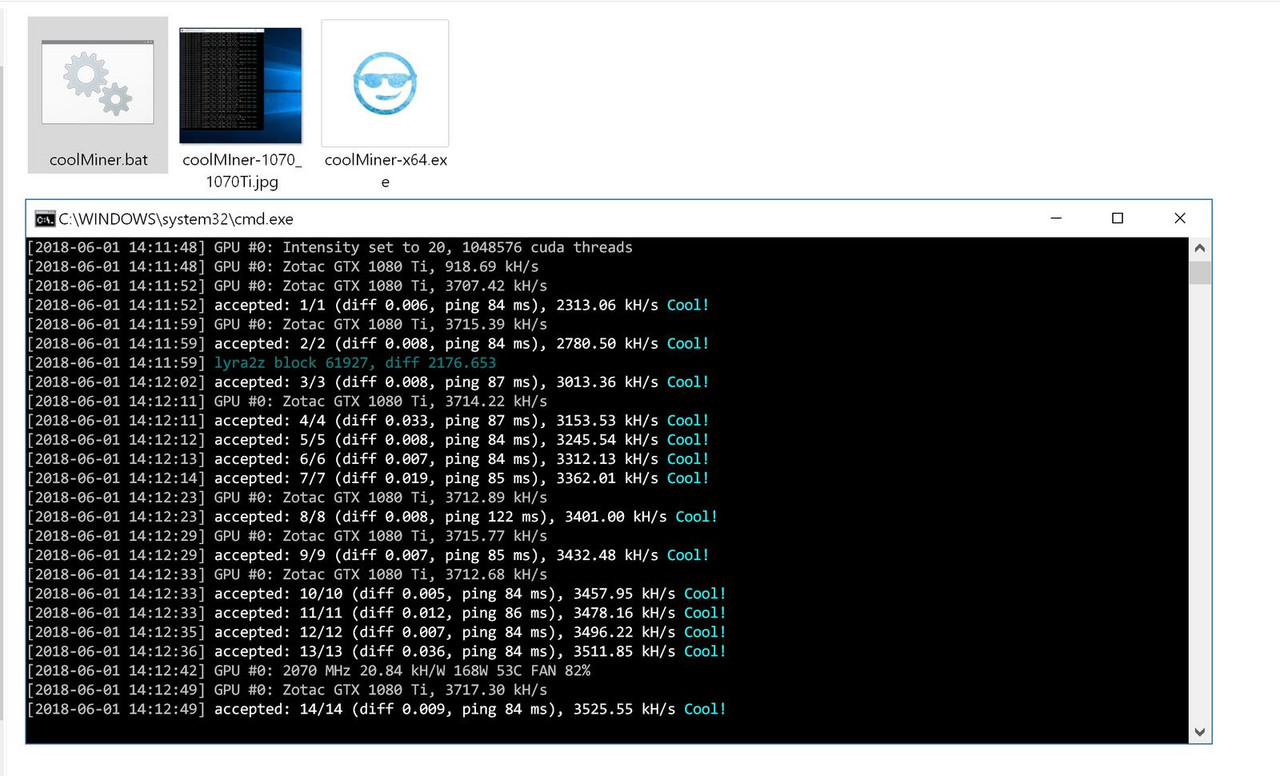Select the coolMiner-x64.exe smiley icon
This screenshot has height=776, width=1280.
(385, 83)
